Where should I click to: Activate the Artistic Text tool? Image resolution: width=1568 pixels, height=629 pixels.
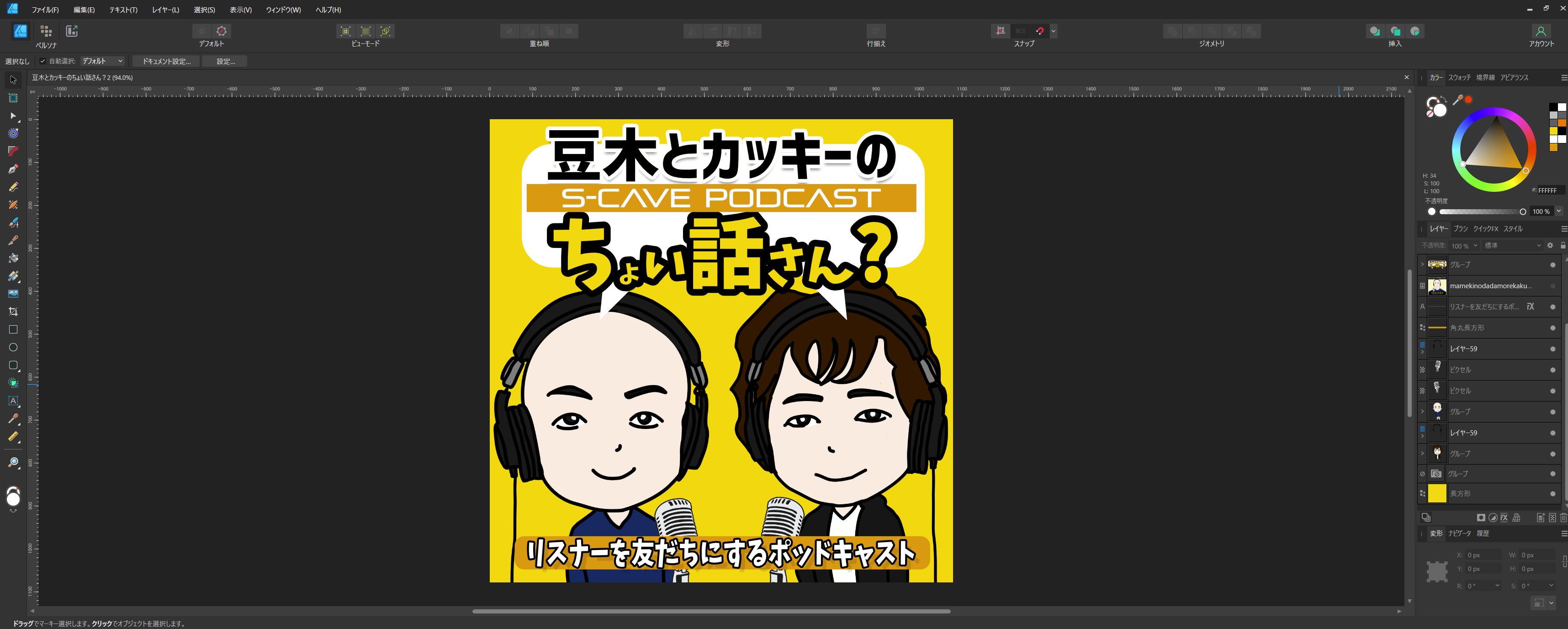tap(12, 401)
